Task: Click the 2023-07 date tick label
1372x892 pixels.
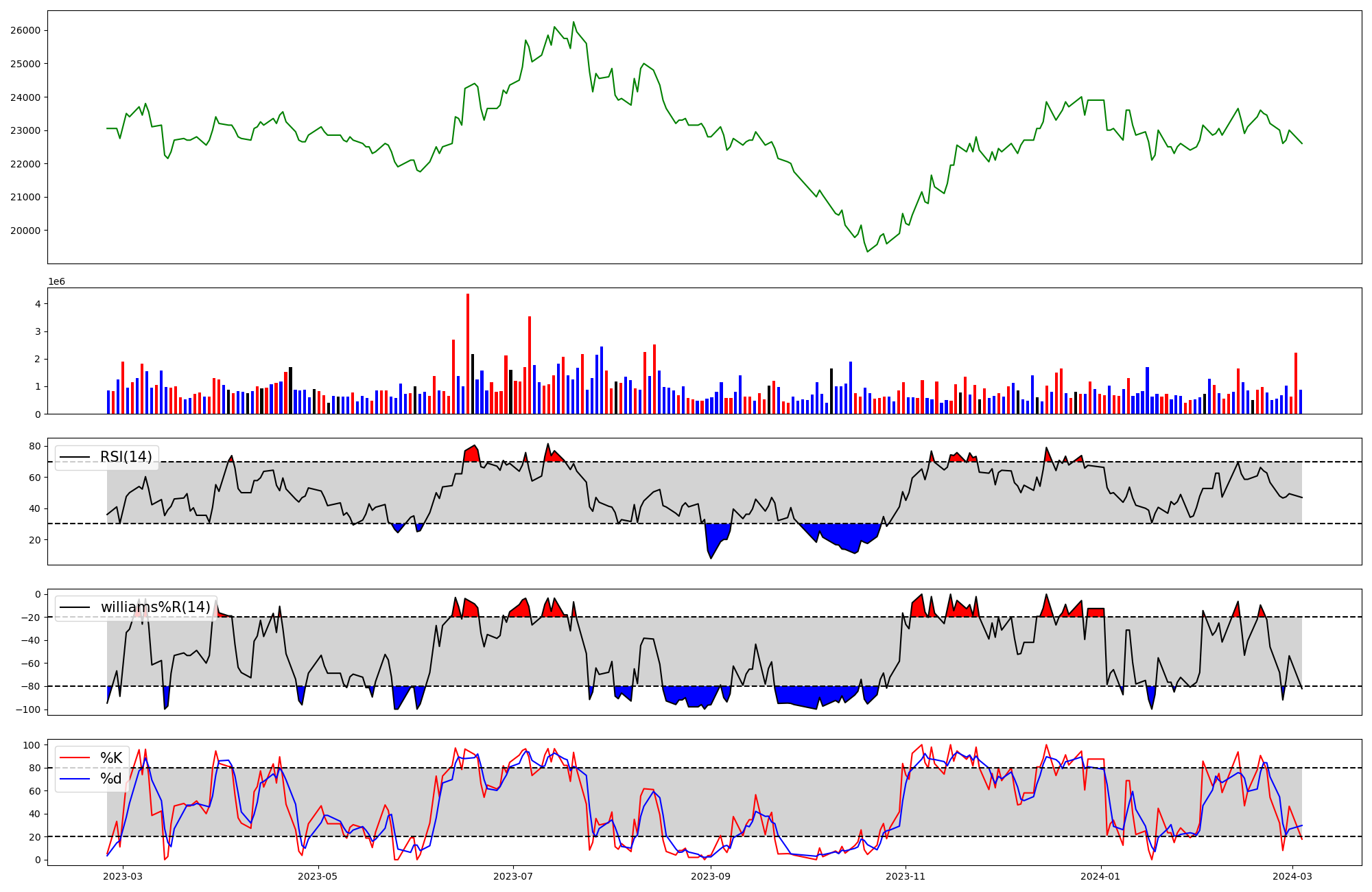Action: pyautogui.click(x=513, y=876)
